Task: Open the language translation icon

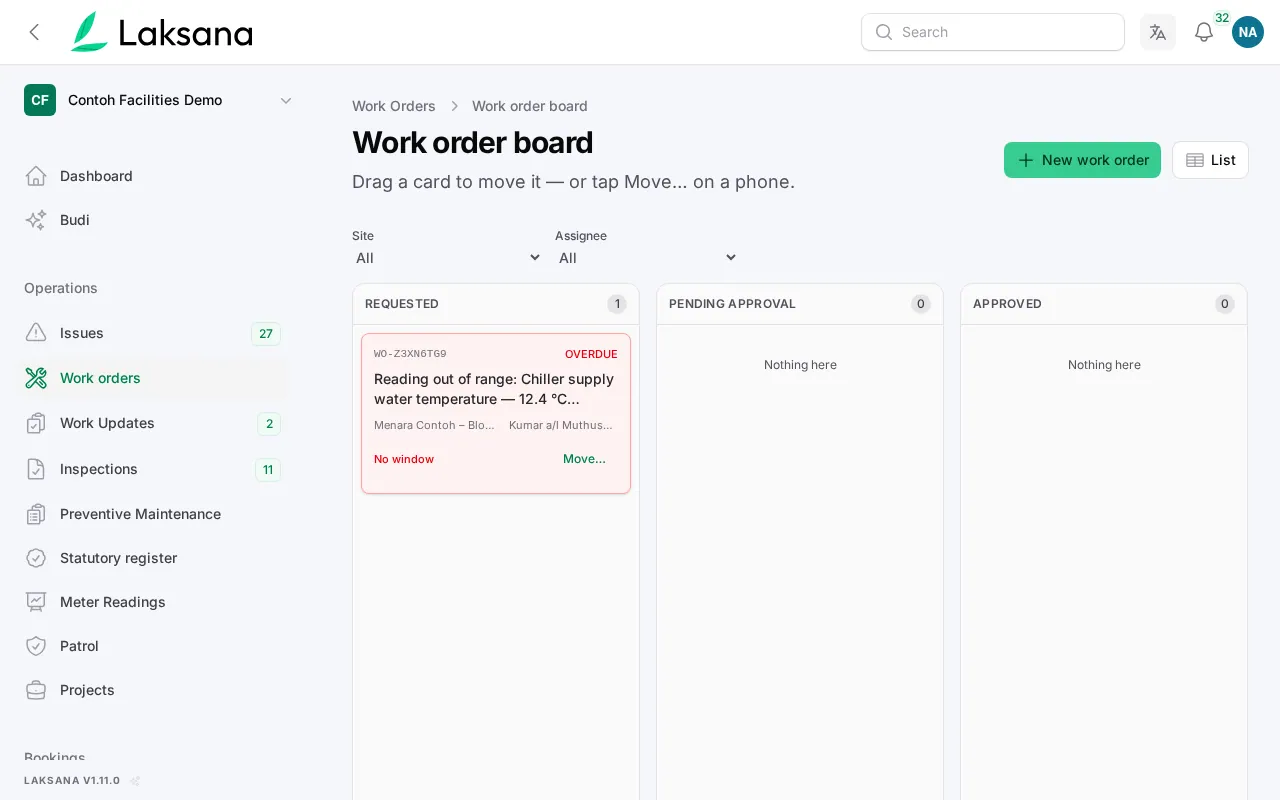Action: click(1158, 32)
